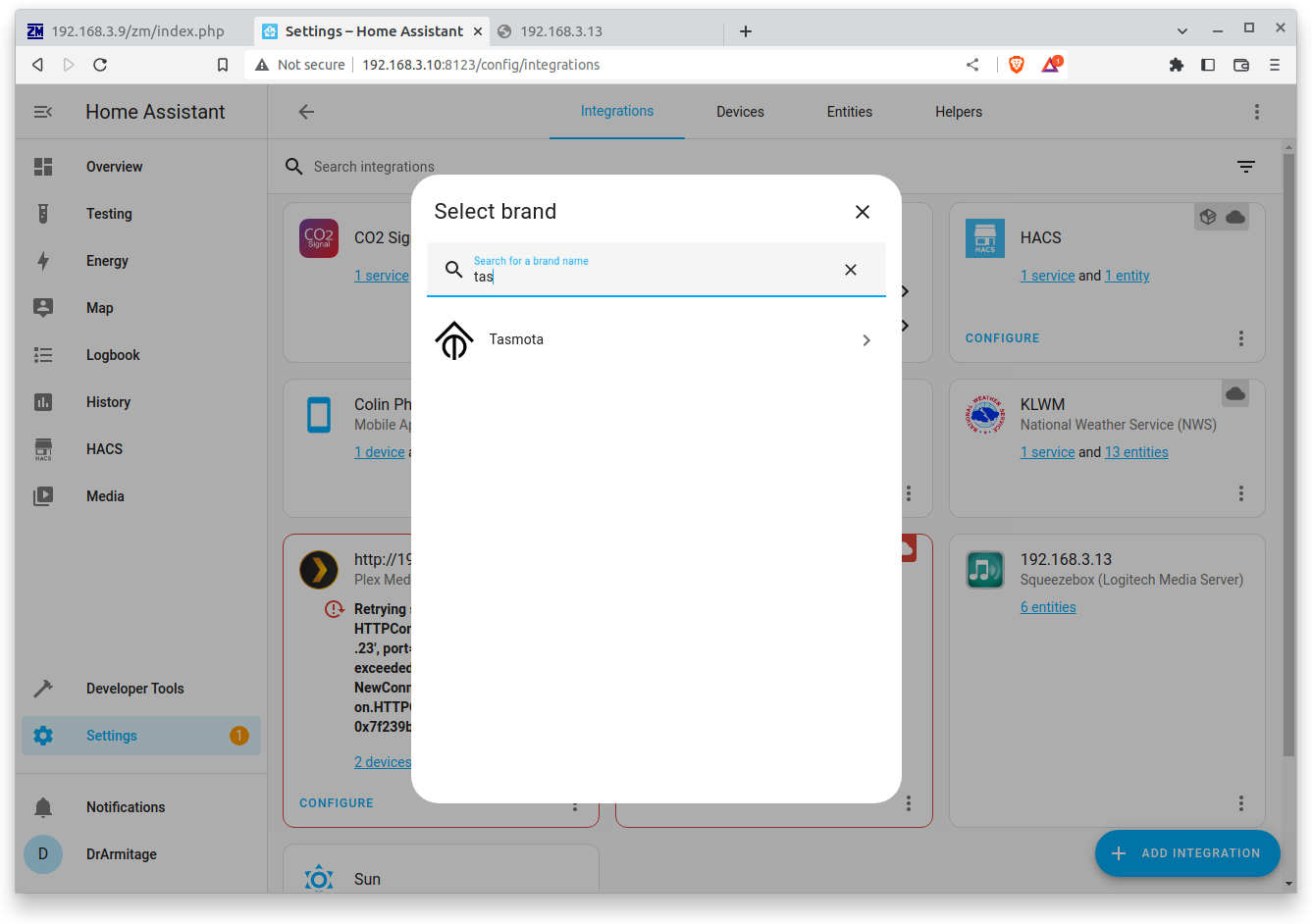The height and width of the screenshot is (924, 1312).
Task: Click CONFIGURE on the HACS card
Action: click(1002, 338)
